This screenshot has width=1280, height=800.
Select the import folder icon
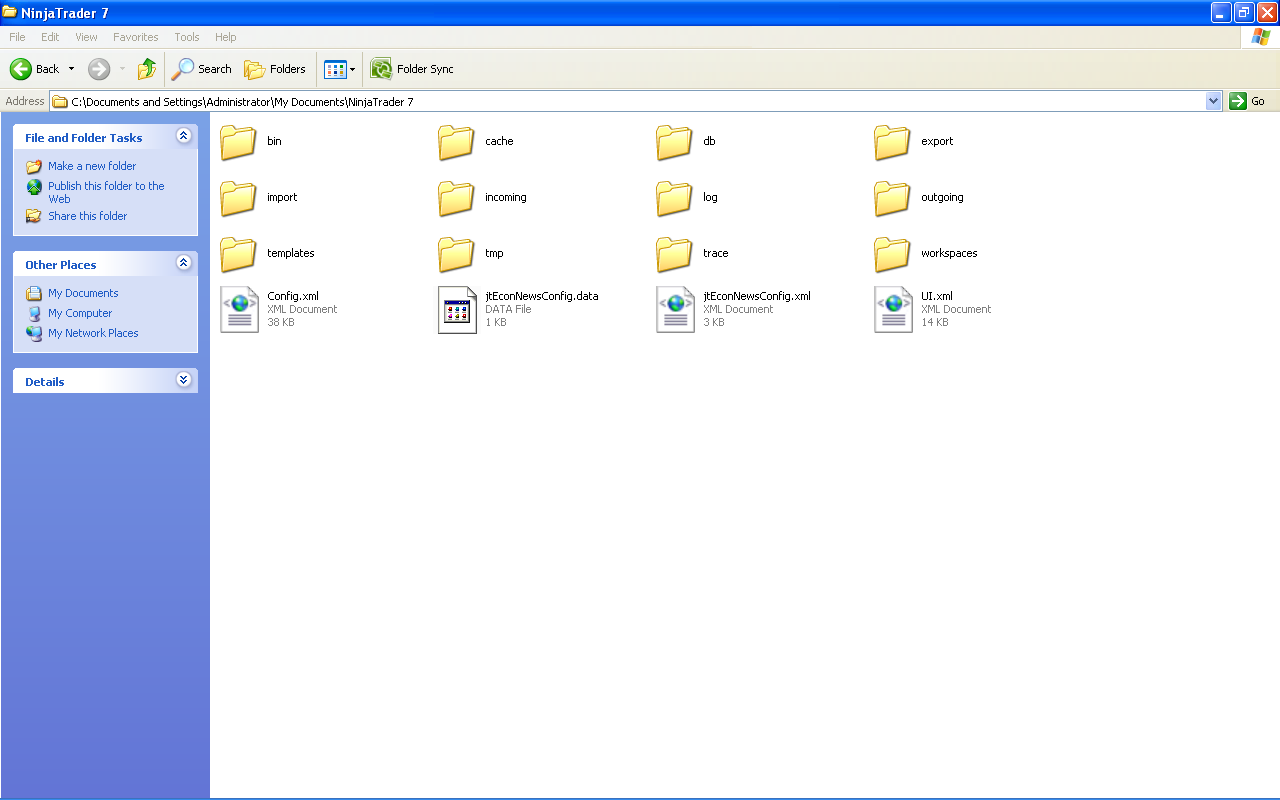coord(238,198)
